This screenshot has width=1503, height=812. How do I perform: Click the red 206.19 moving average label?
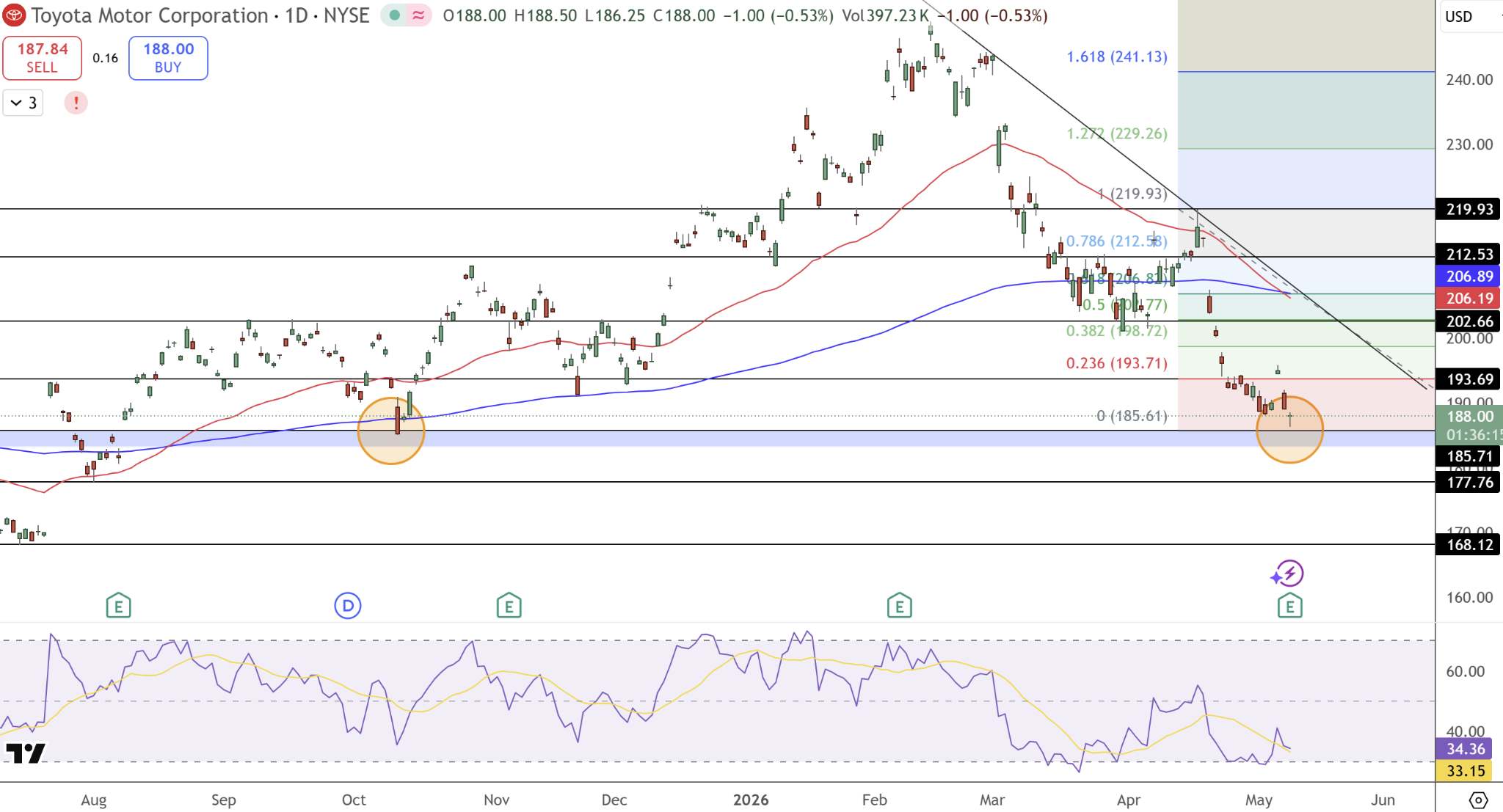coord(1469,298)
